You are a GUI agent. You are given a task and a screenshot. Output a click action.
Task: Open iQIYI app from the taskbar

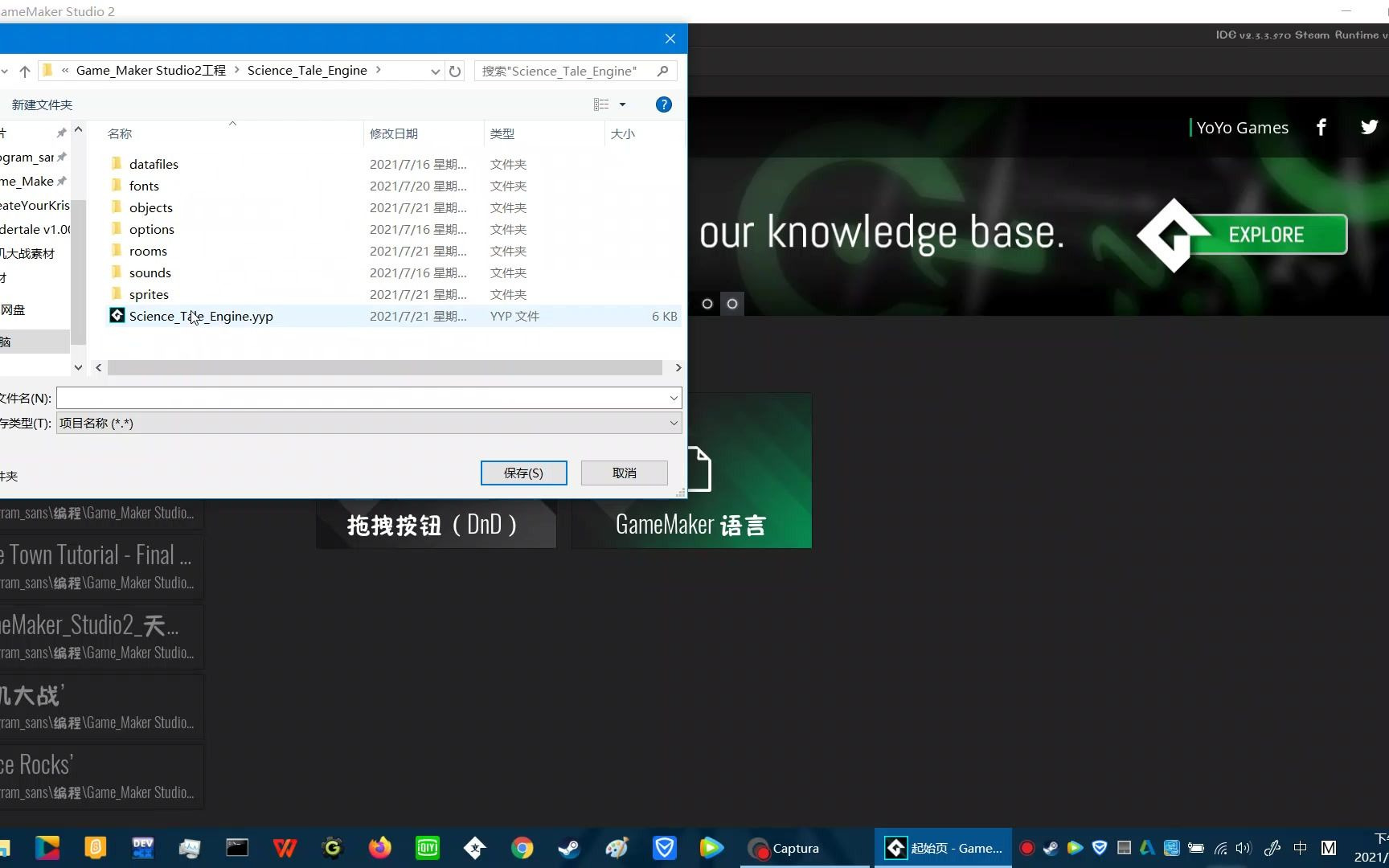tap(427, 848)
